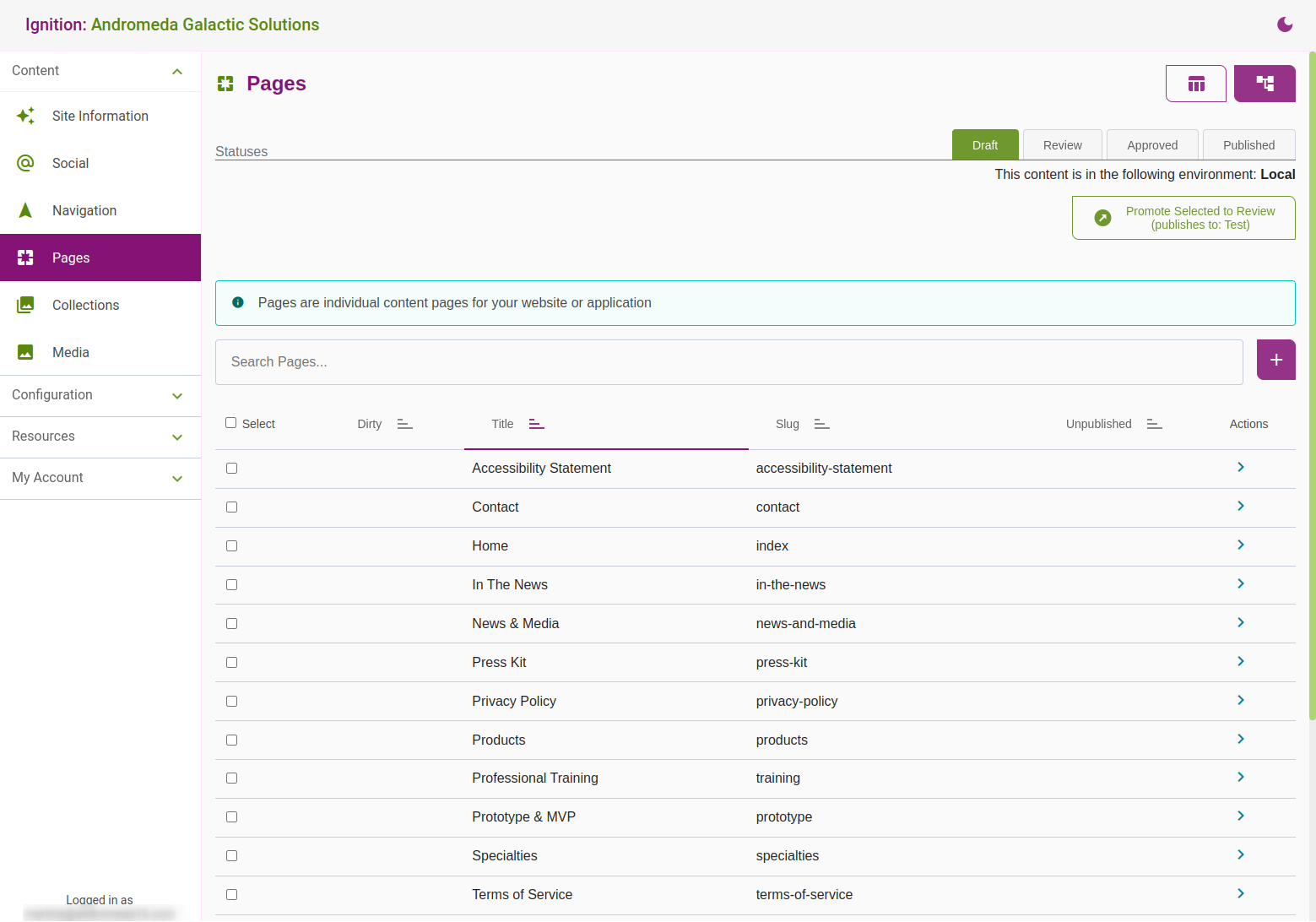1316x922 pixels.
Task: Click the info icon in the banner
Action: point(238,302)
